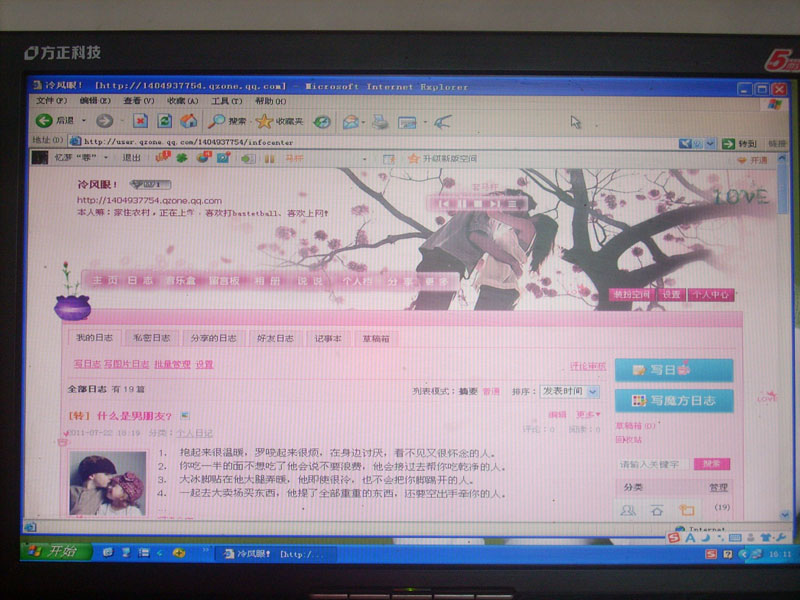
Task: Switch to the 草稿箱 tab
Action: coord(376,338)
